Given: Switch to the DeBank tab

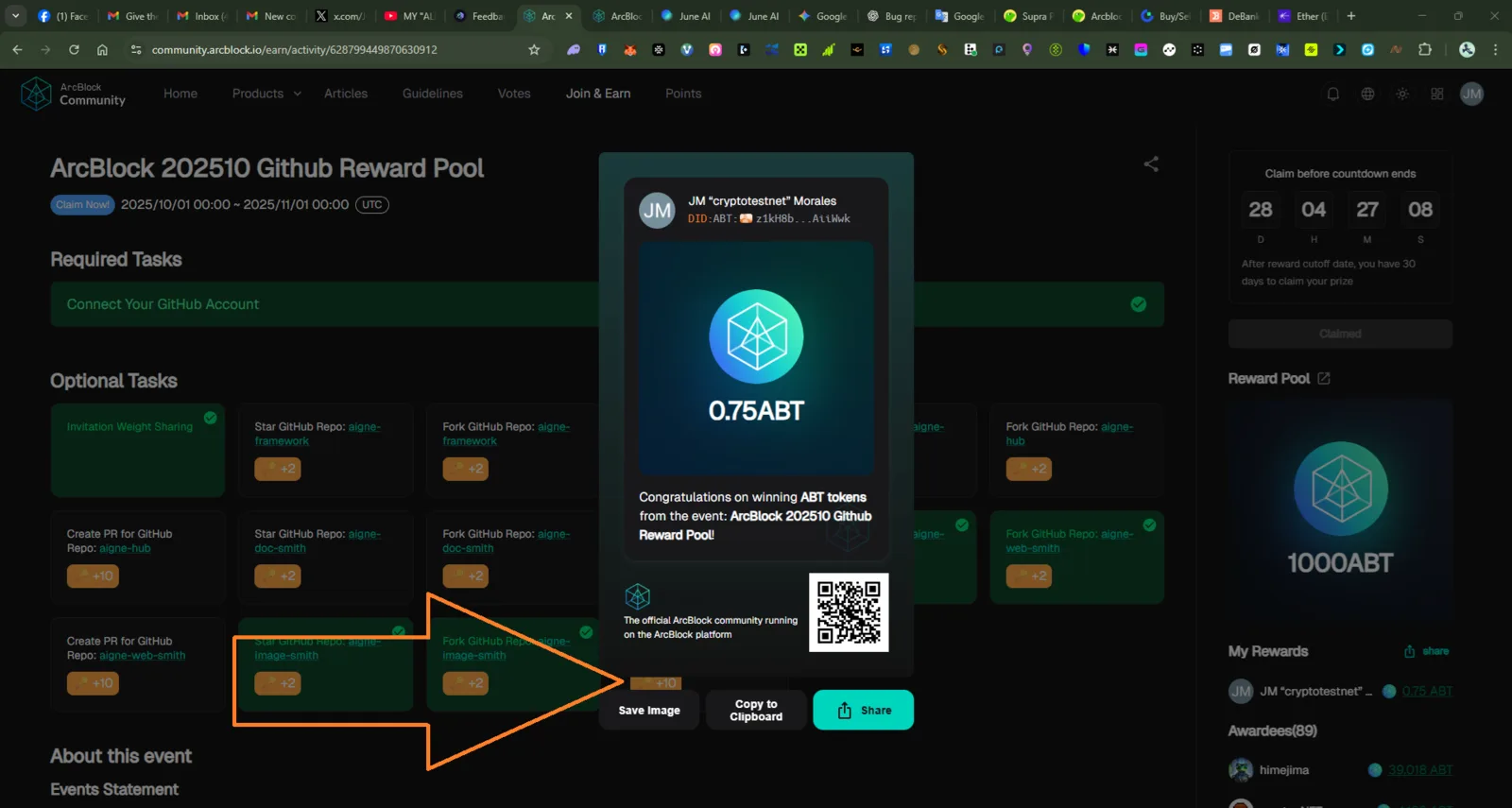Looking at the screenshot, I should [x=1234, y=16].
